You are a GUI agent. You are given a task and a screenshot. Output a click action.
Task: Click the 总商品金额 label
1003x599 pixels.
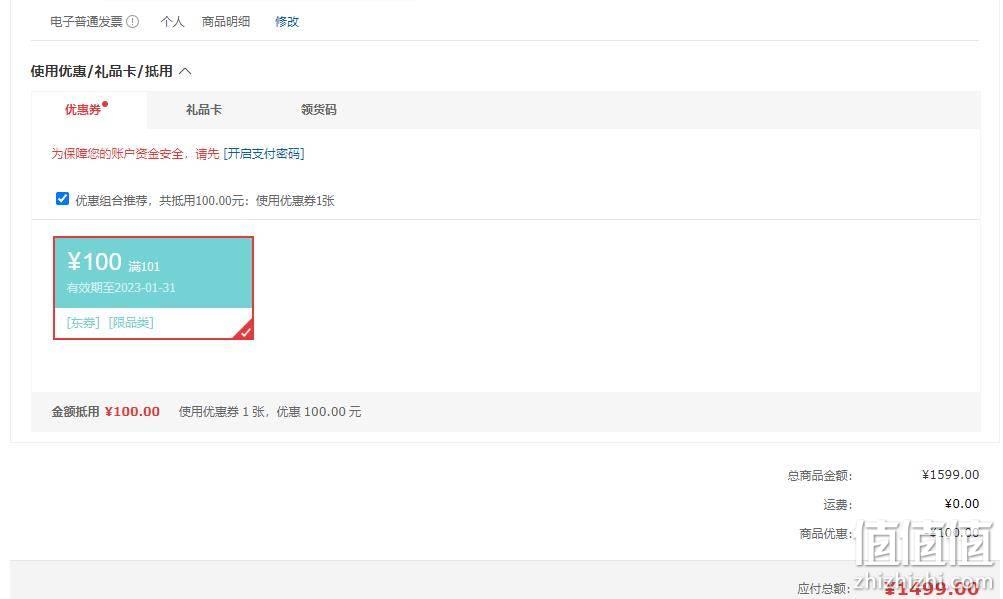(x=819, y=475)
